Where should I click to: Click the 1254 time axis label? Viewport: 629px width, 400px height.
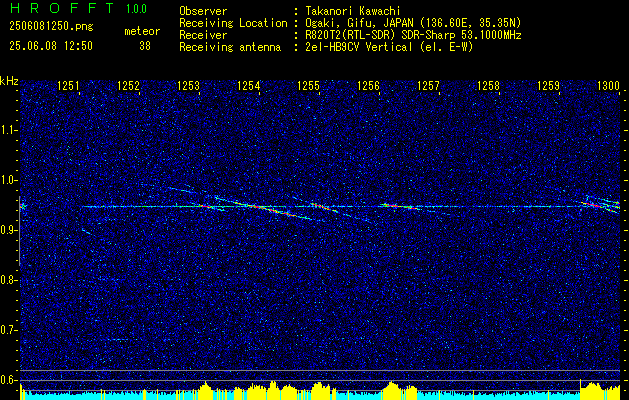pyautogui.click(x=248, y=85)
